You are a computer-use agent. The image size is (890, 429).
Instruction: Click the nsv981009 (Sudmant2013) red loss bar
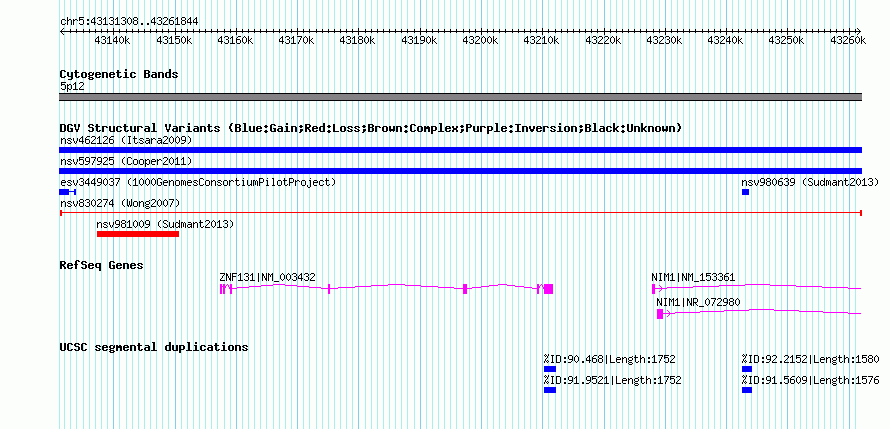138,234
